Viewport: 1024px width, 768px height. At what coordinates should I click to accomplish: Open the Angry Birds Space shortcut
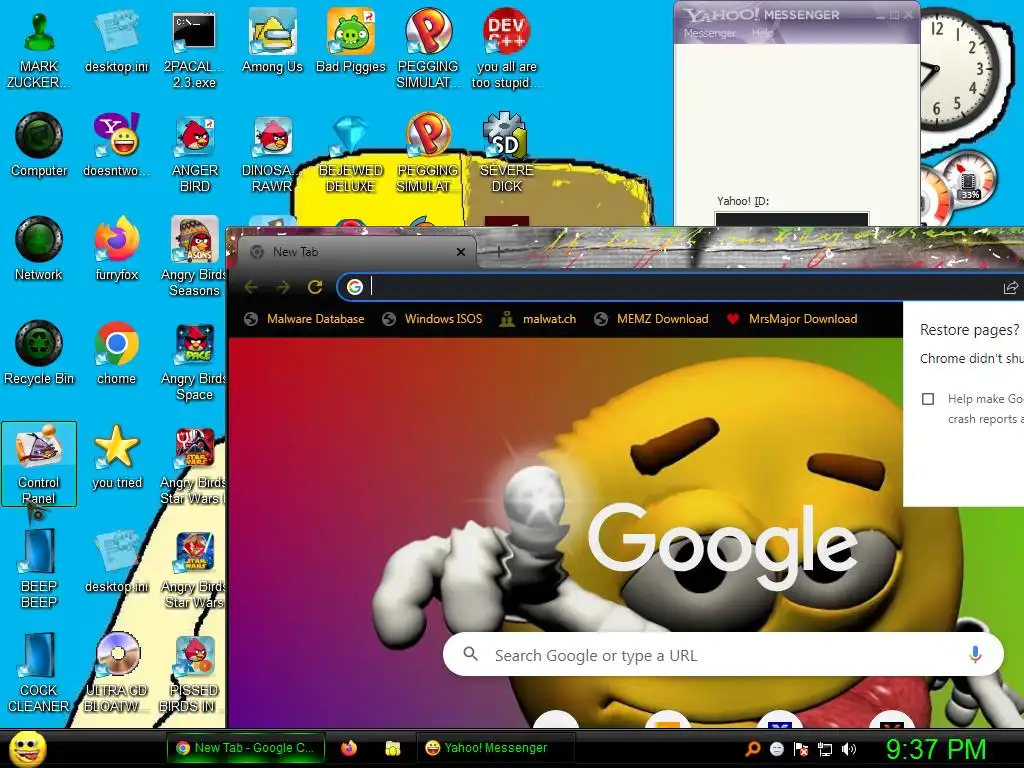click(193, 362)
